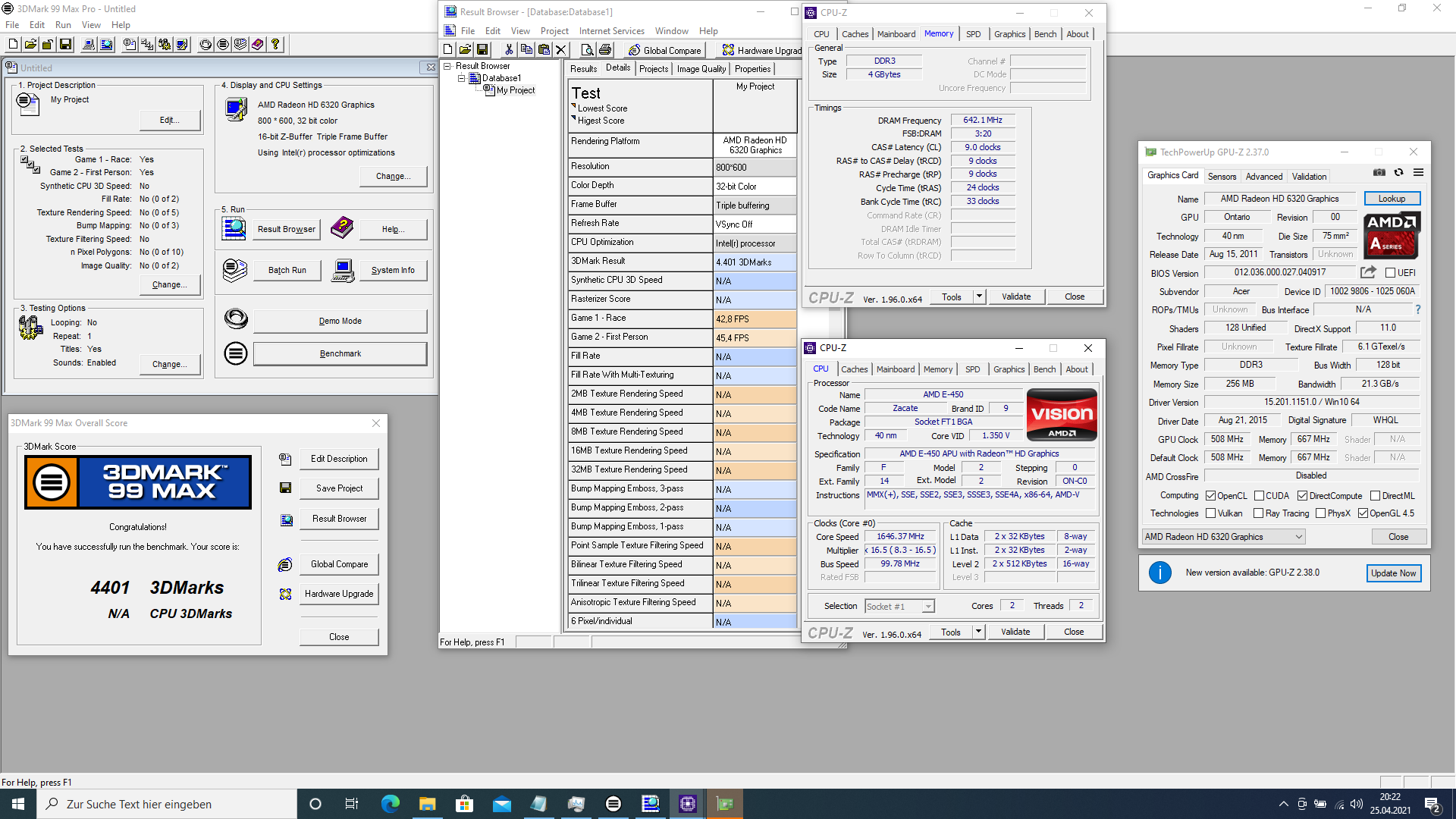The height and width of the screenshot is (819, 1456).
Task: Open the Mail app from the taskbar
Action: coord(502,804)
